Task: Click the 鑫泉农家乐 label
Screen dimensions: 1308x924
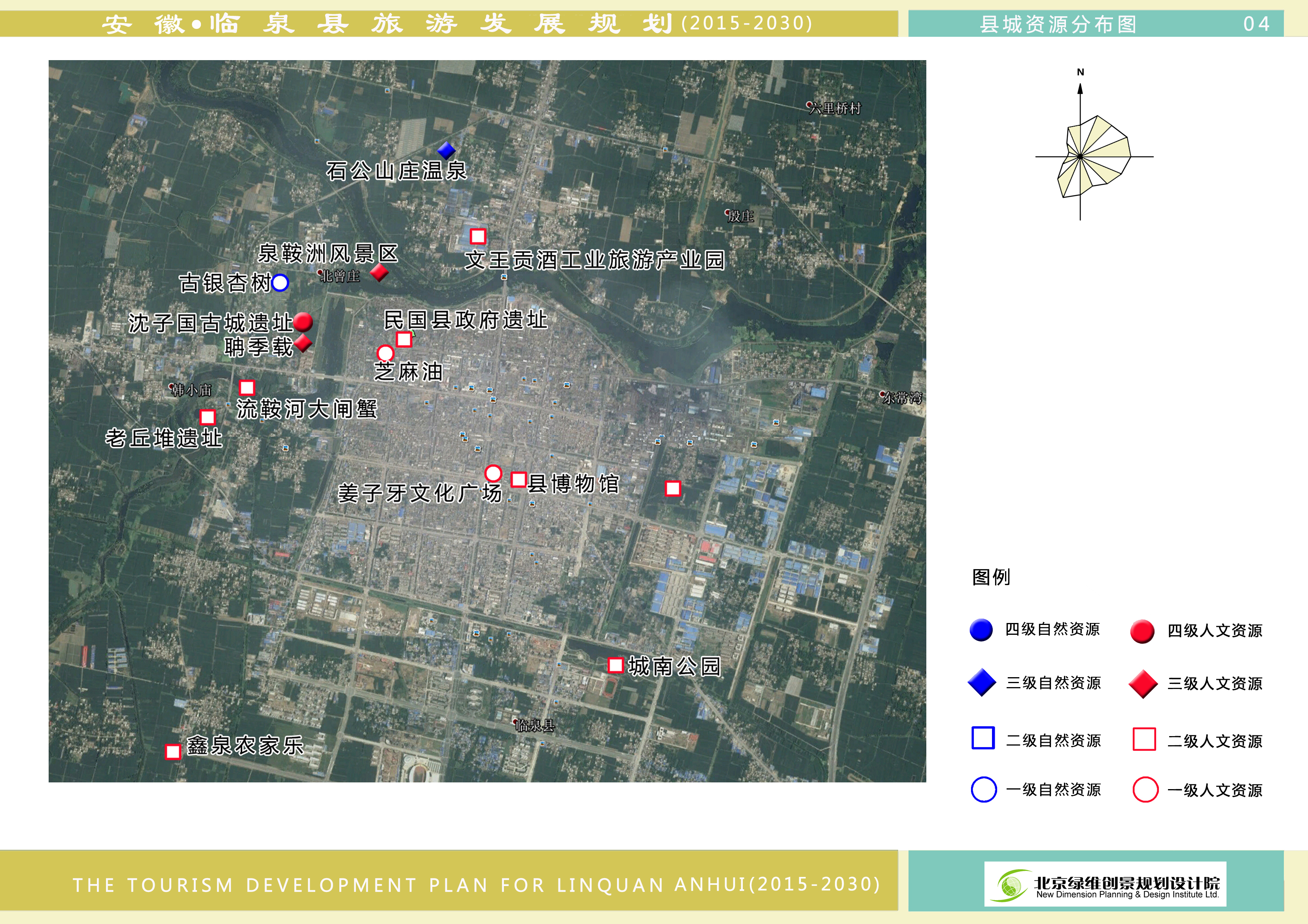Action: click(x=246, y=746)
